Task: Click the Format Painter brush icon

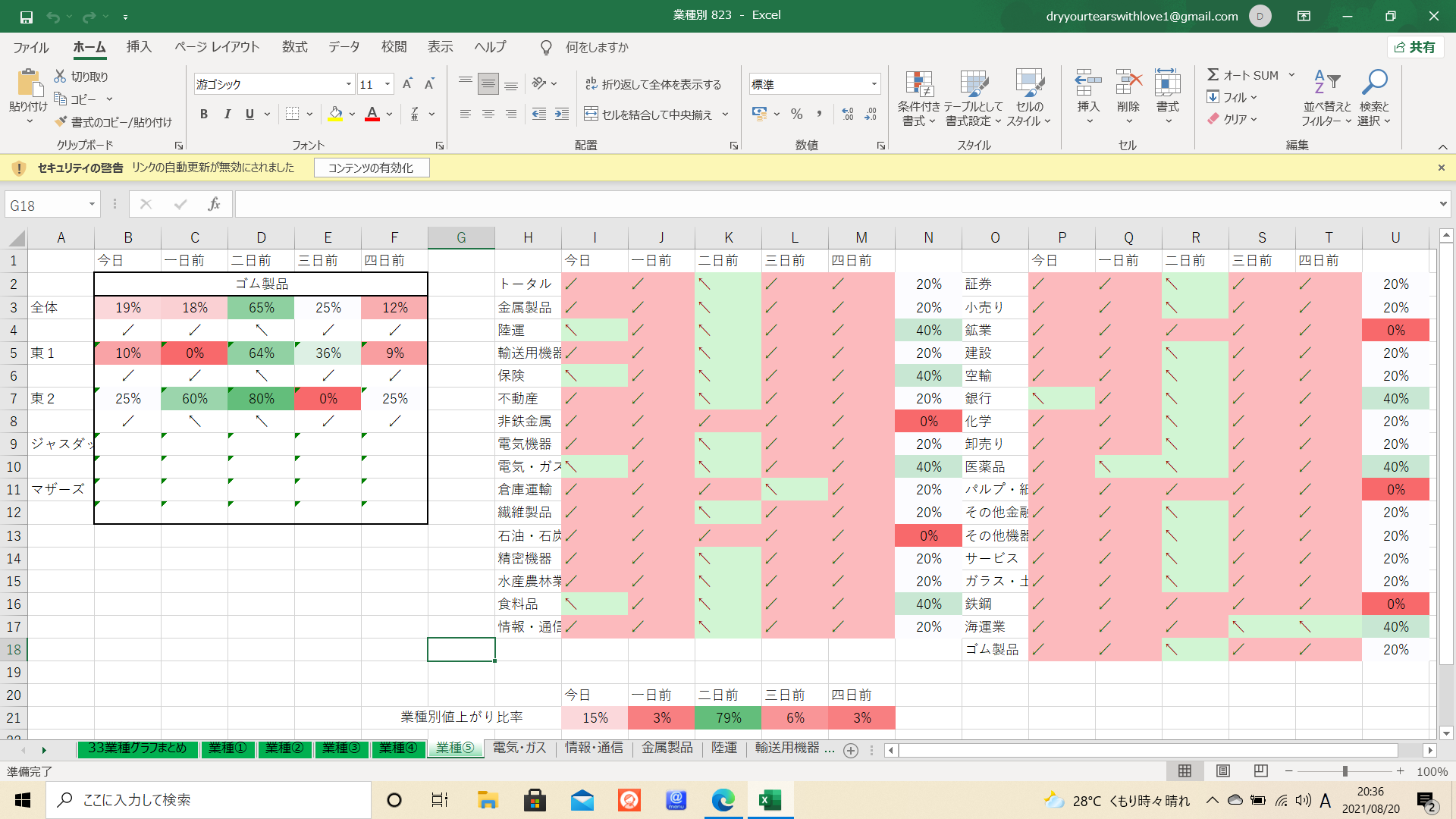Action: pyautogui.click(x=61, y=122)
